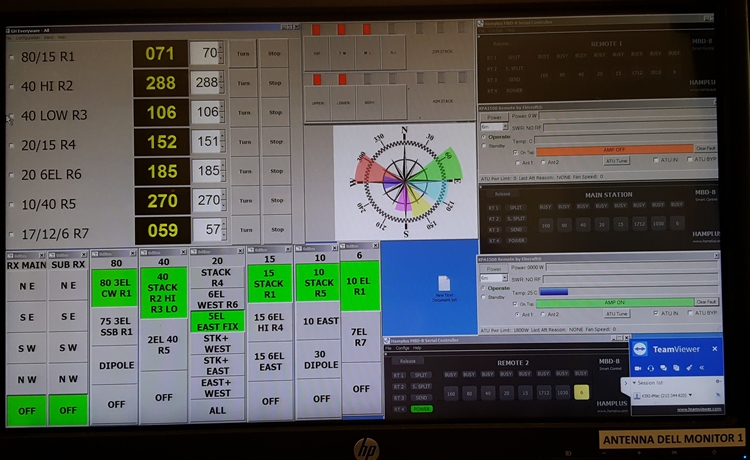Toggle the 20 6EL R6 rotor checkbox

tap(11, 175)
